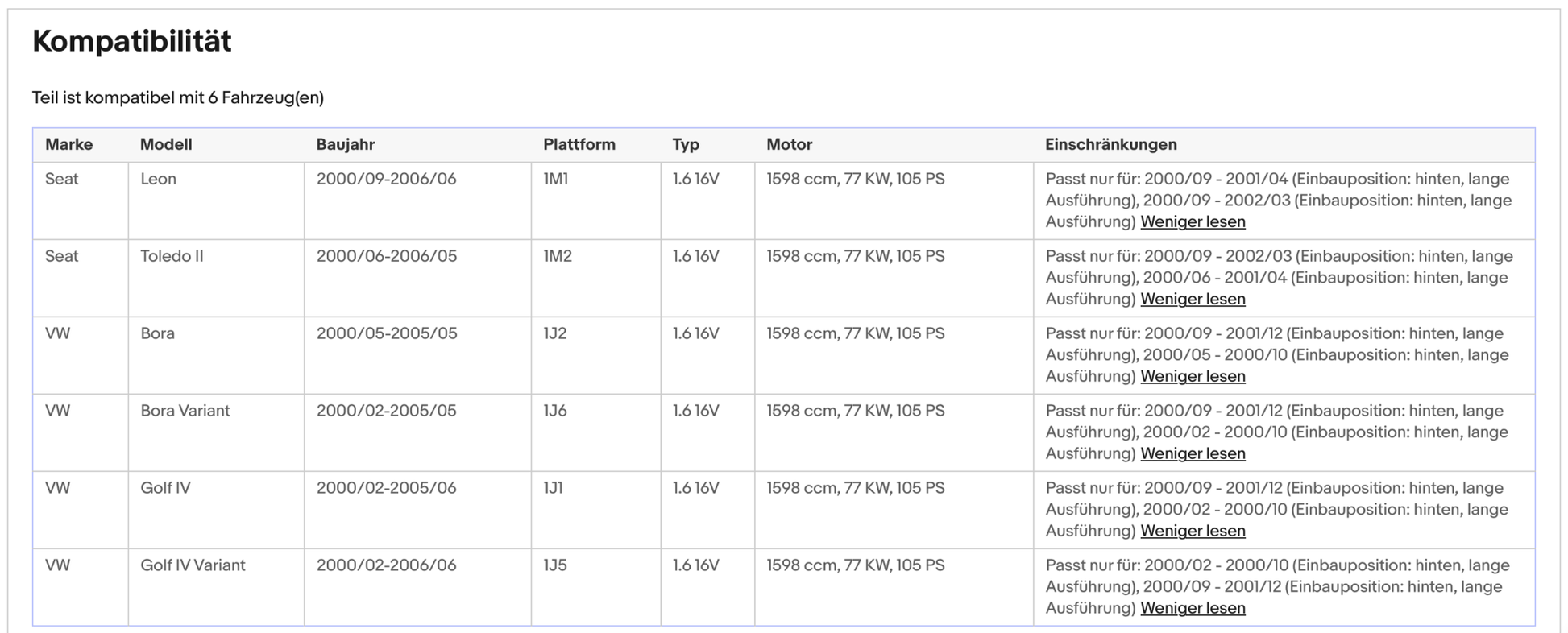Collapse the Golf IV restrictions text

pos(1193,531)
